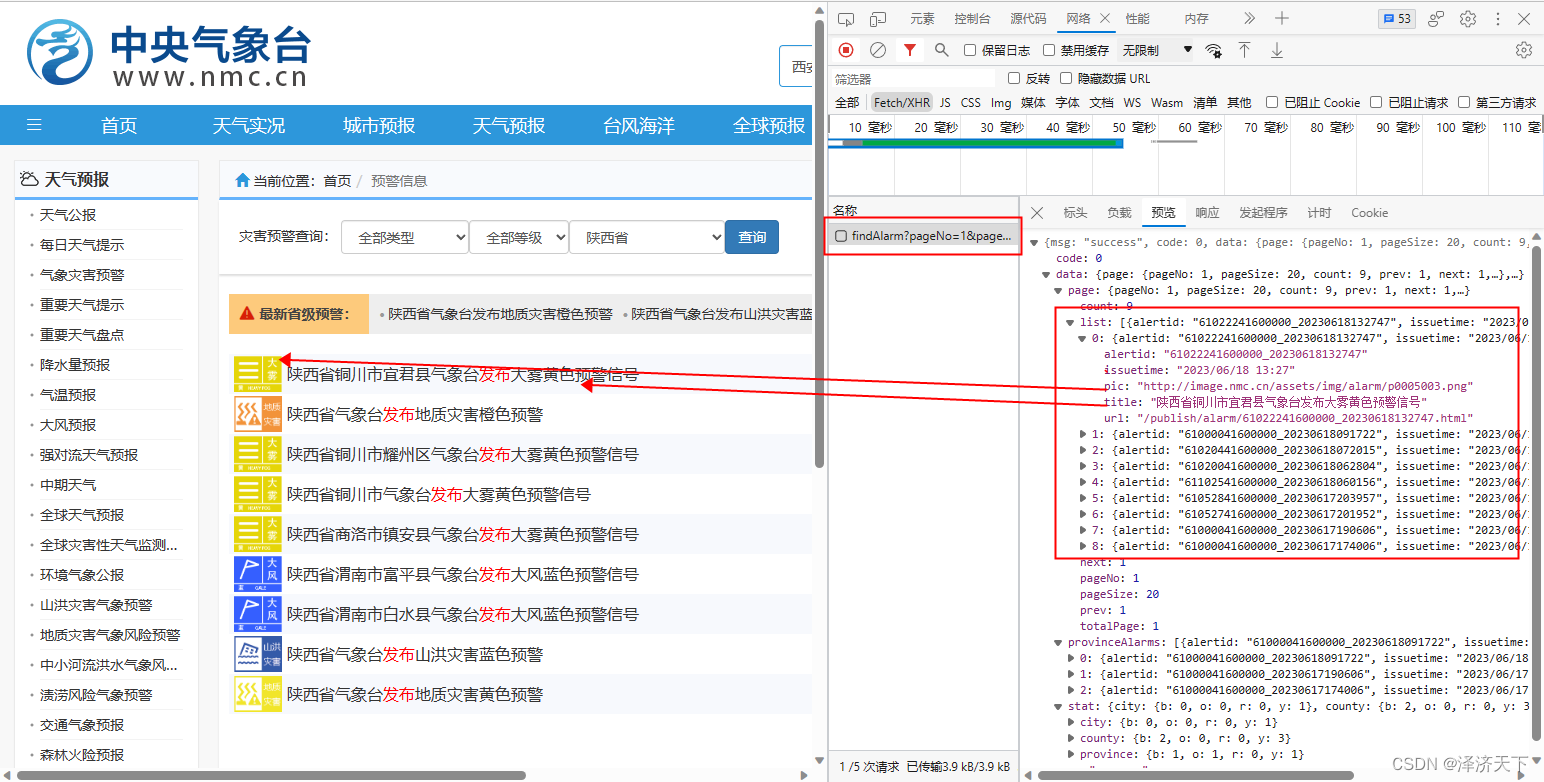
Task: Collapse the list array node
Action: 1072,323
